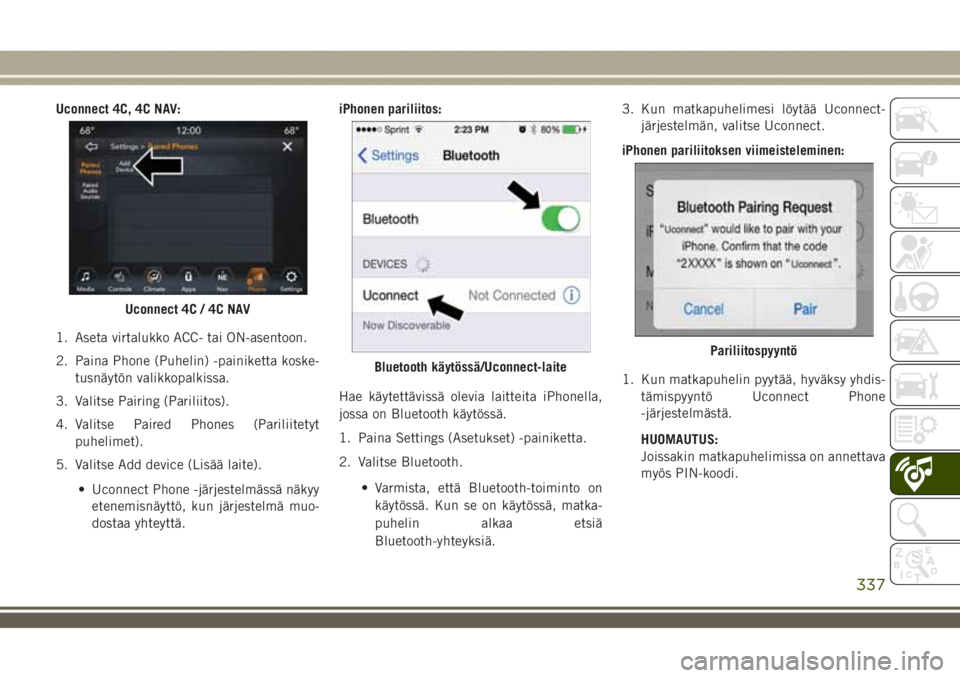Tap the back arrow in Uconnect settings
The width and height of the screenshot is (960, 678).
pos(91,147)
